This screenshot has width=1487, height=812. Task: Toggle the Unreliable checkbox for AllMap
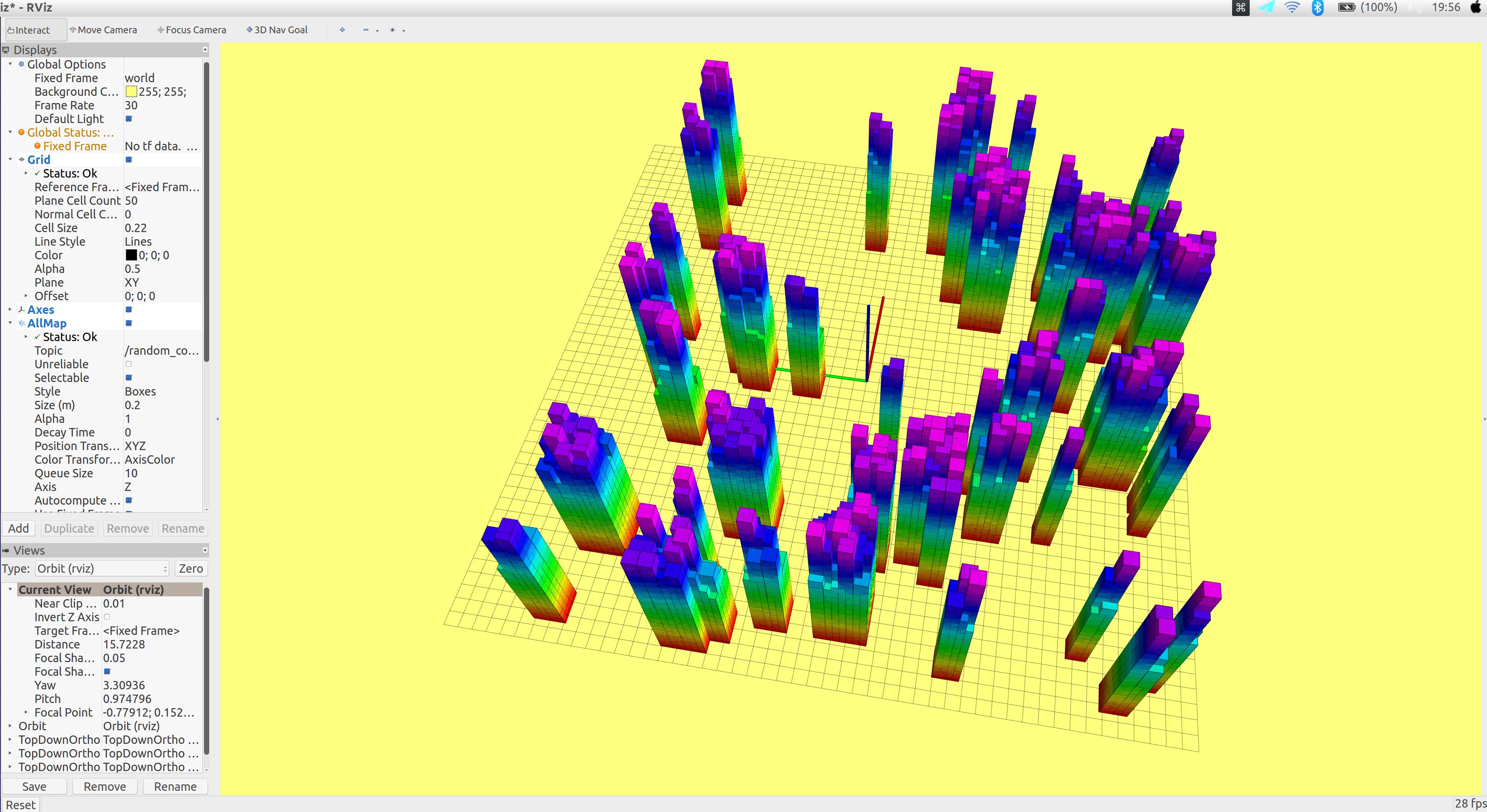(129, 364)
